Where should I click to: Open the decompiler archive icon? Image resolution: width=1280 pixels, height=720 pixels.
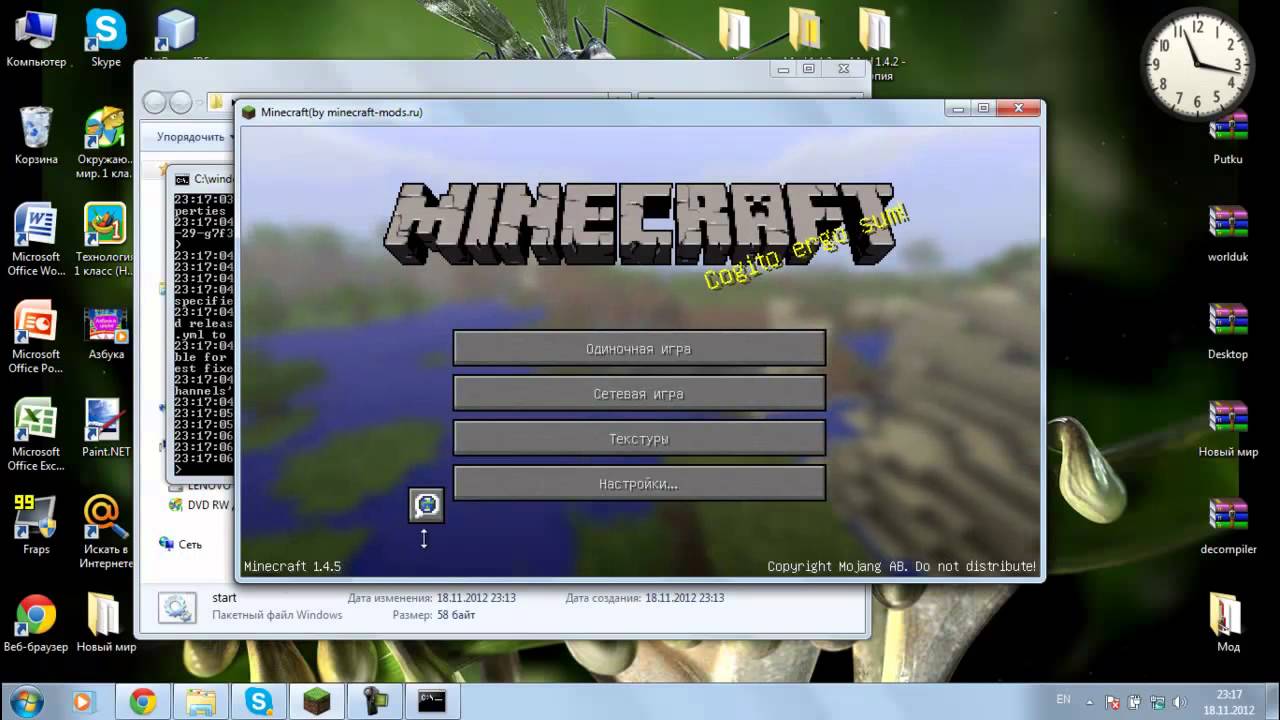[1228, 526]
